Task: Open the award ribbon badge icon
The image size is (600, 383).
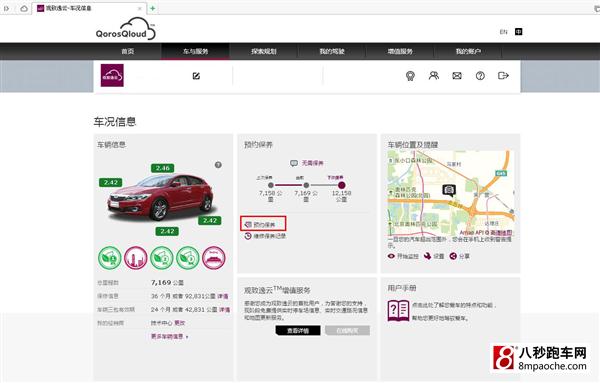Action: (x=410, y=76)
